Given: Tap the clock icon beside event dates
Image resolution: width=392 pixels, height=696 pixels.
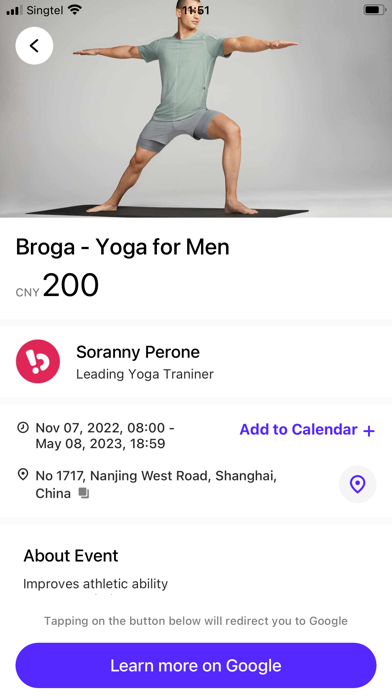Looking at the screenshot, I should 23,428.
